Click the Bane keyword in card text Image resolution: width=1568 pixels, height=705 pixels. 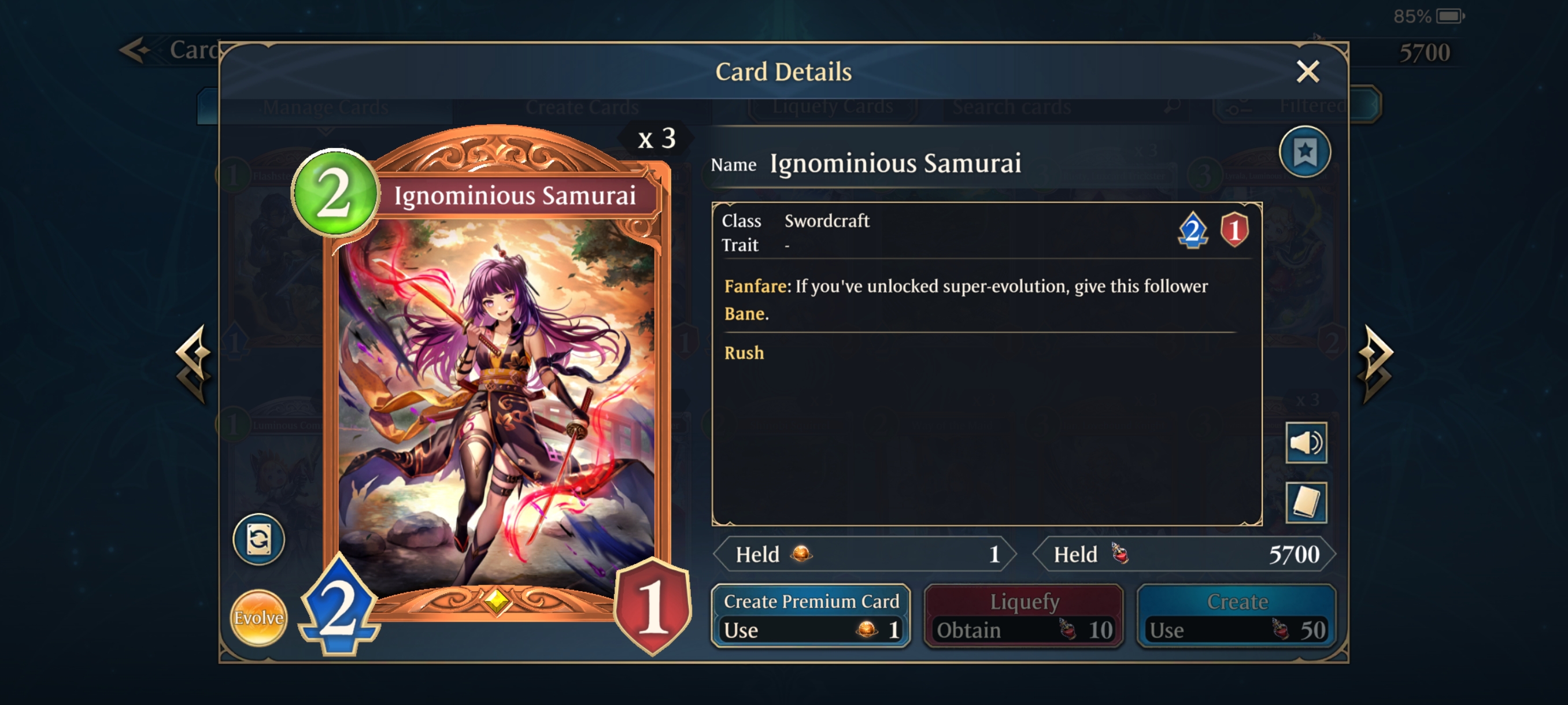pyautogui.click(x=744, y=313)
